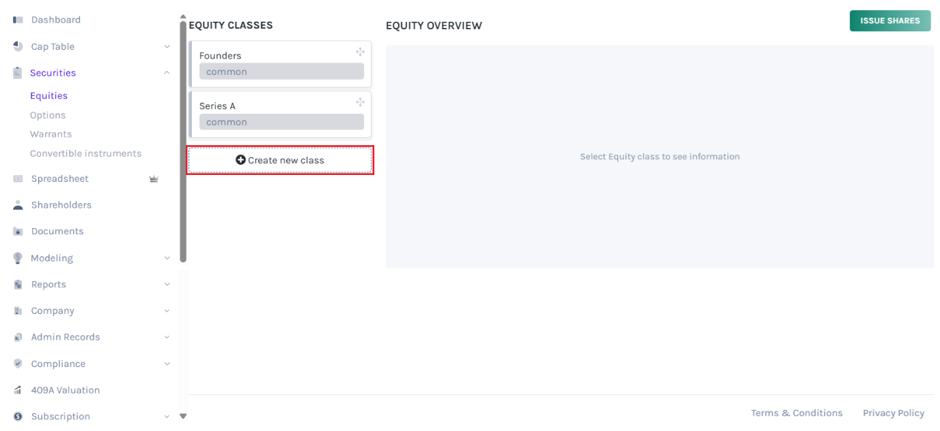
Task: Click the crown icon beside Spreadsheet
Action: pos(153,179)
